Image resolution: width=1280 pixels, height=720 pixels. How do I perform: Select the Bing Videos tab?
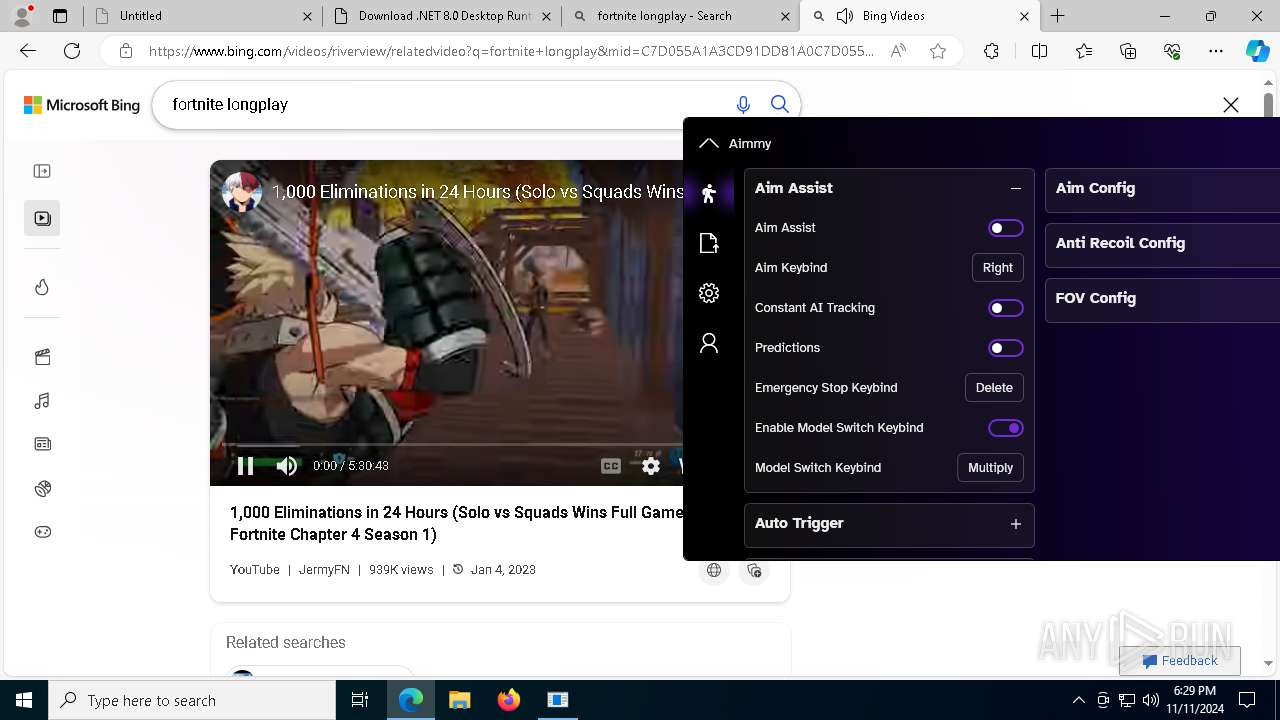click(921, 16)
